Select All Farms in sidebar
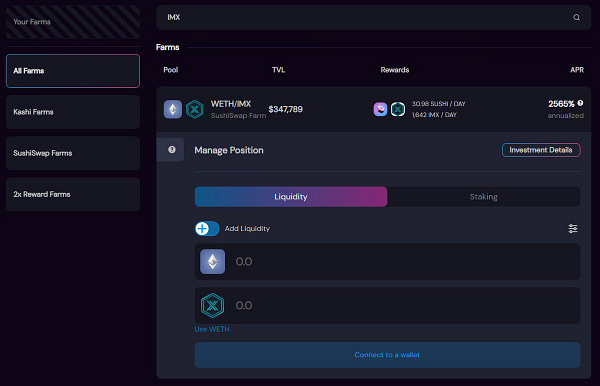This screenshot has width=600, height=386. [x=73, y=71]
